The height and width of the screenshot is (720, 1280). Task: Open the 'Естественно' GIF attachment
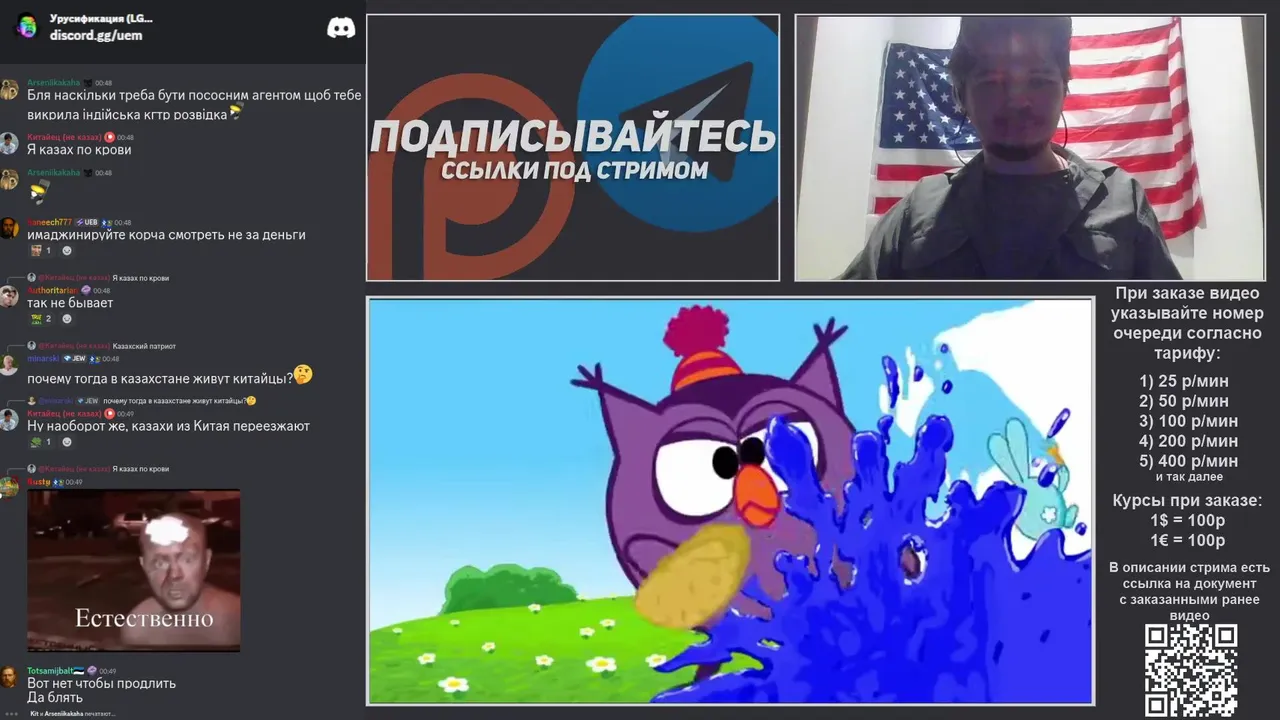click(134, 570)
